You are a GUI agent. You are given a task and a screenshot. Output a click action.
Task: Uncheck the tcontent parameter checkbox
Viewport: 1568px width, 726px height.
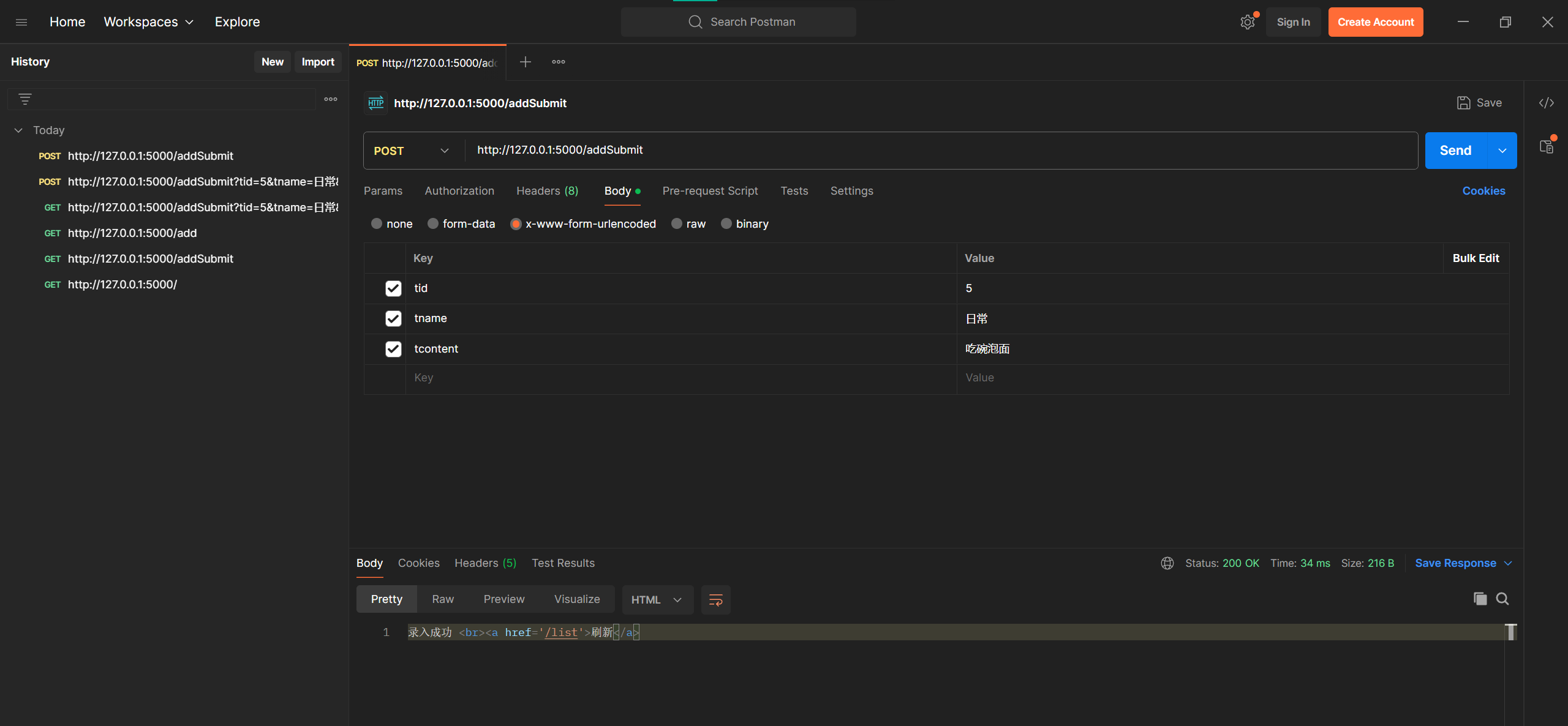[393, 349]
